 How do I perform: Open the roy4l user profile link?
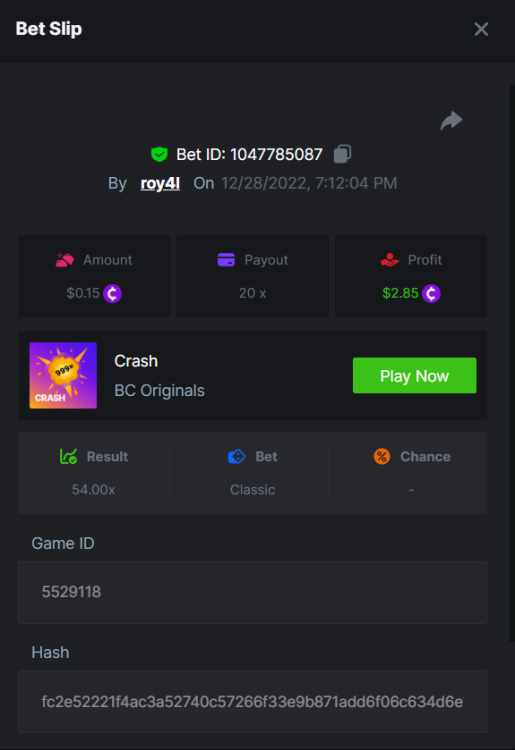[x=160, y=183]
